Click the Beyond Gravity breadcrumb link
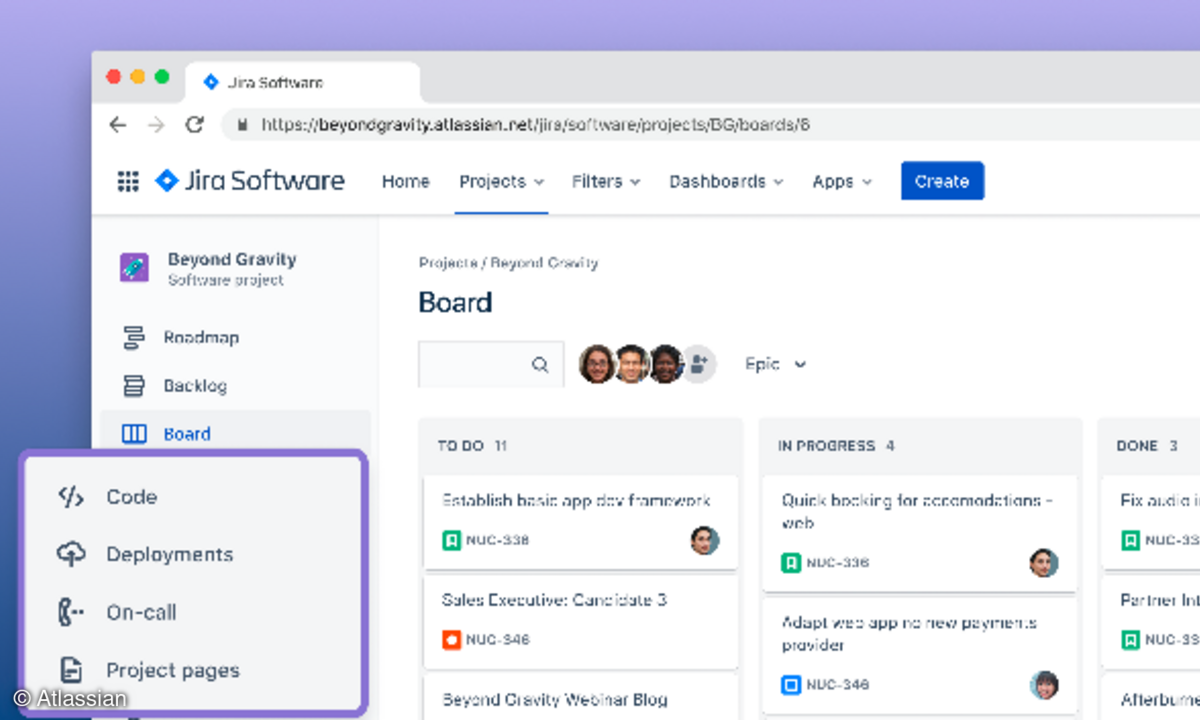Image resolution: width=1200 pixels, height=720 pixels. pyautogui.click(x=544, y=263)
